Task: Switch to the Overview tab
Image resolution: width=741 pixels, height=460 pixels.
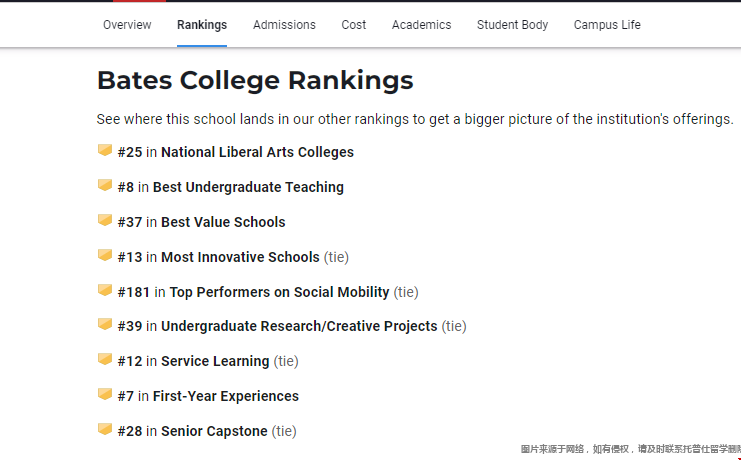Action: click(127, 25)
